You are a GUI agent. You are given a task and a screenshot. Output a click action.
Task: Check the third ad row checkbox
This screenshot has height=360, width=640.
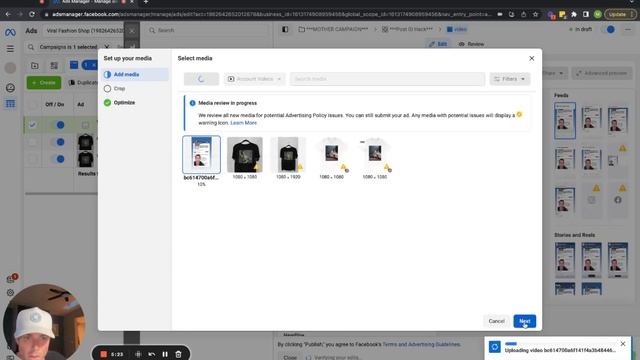33,159
